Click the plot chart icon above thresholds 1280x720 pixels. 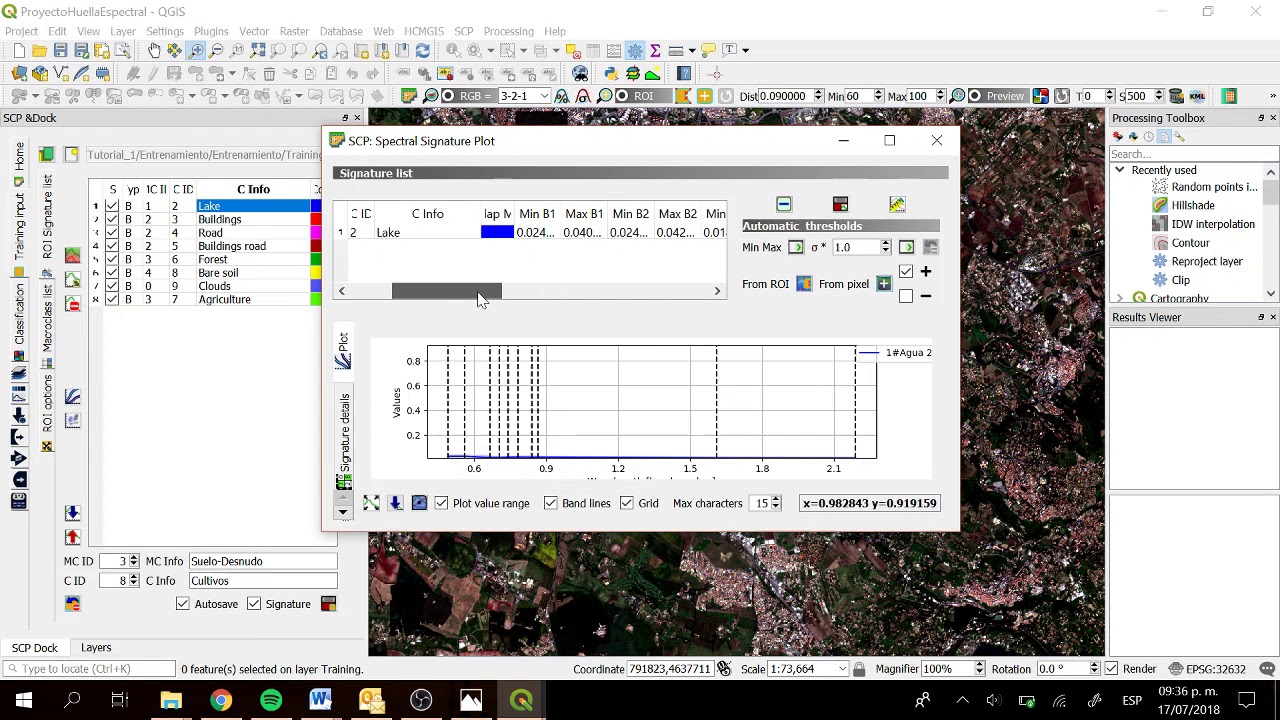[897, 204]
